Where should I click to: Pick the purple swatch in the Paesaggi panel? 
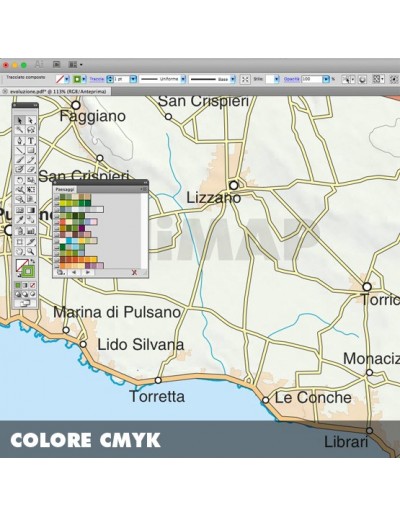tap(82, 228)
